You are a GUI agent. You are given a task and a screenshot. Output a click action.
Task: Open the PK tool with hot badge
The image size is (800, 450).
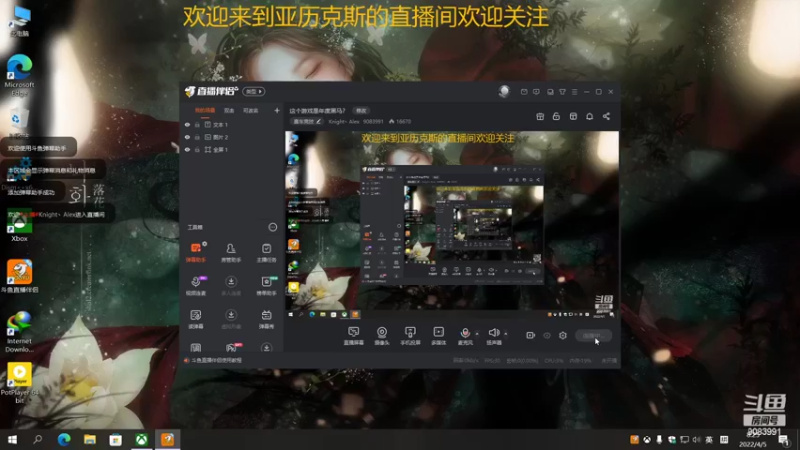[232, 347]
